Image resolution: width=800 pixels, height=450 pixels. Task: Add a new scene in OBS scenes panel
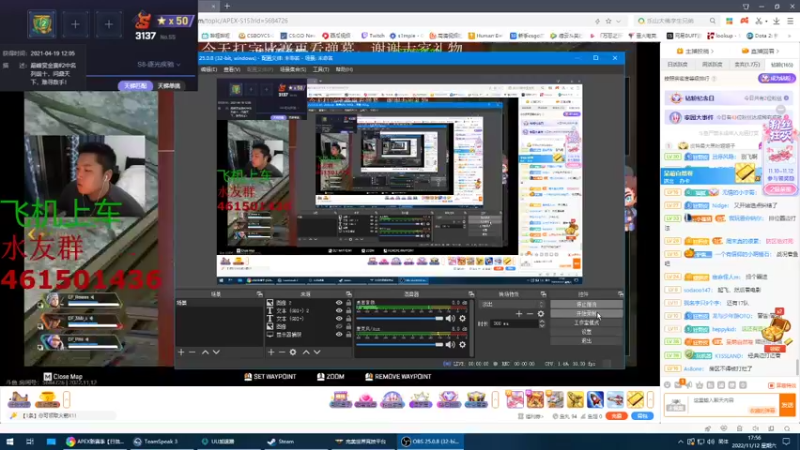(x=181, y=352)
